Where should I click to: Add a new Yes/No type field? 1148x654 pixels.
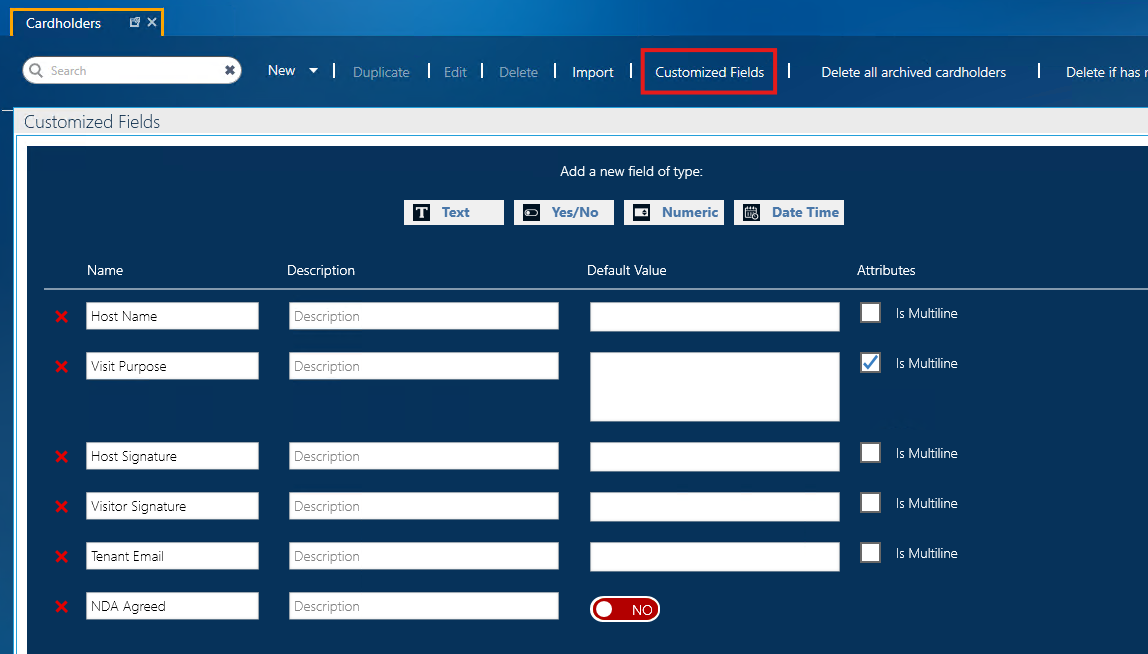(564, 212)
